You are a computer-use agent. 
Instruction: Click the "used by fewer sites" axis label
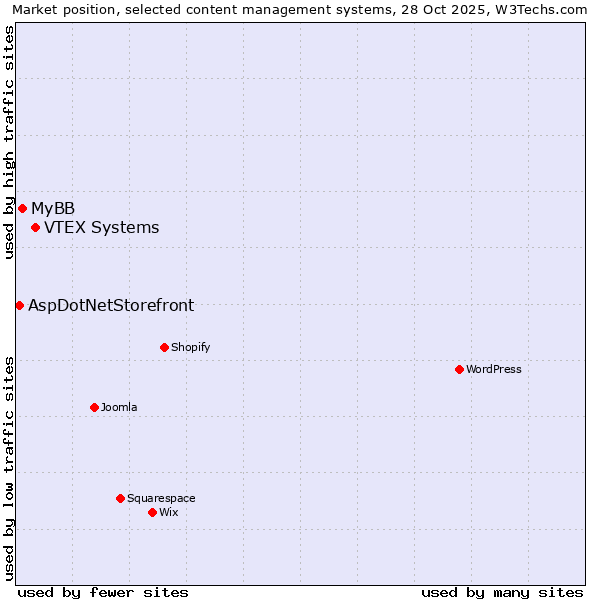coord(103,592)
